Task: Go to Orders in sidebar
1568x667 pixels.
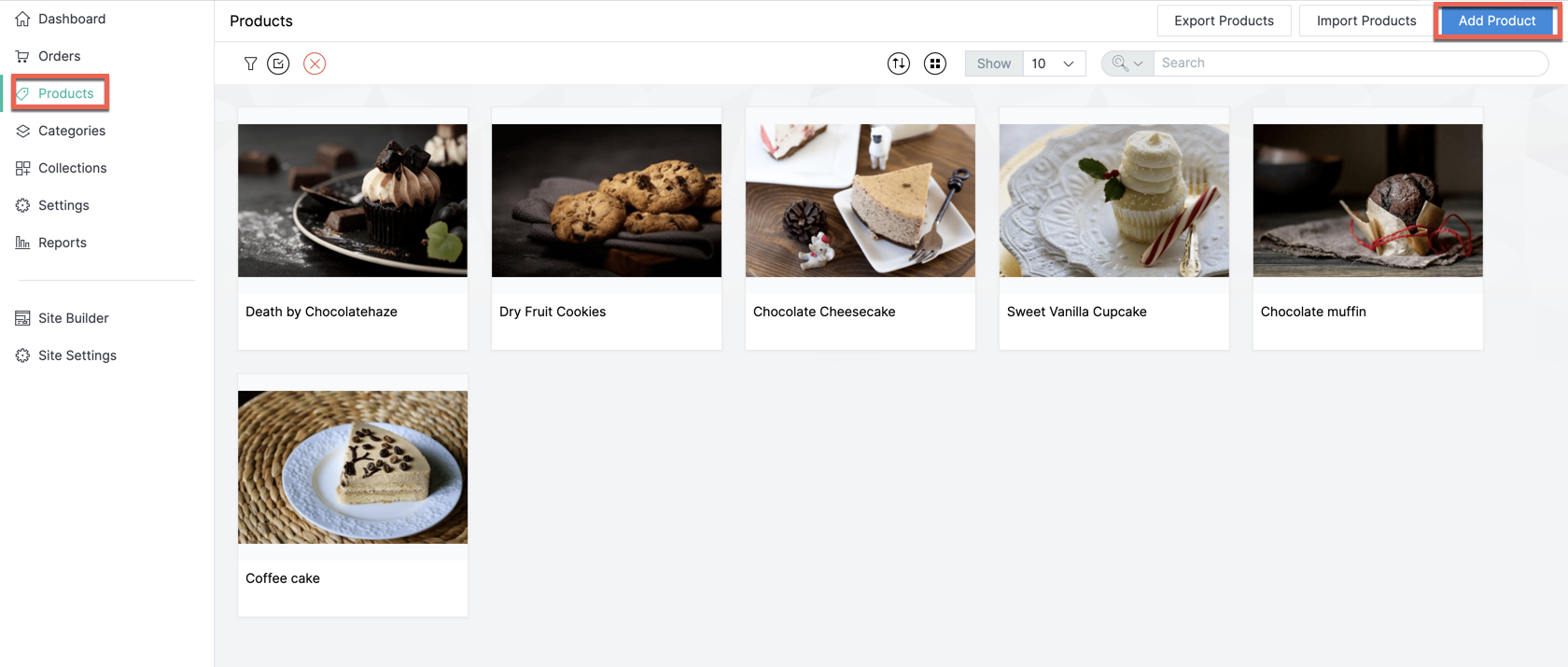Action: click(60, 56)
